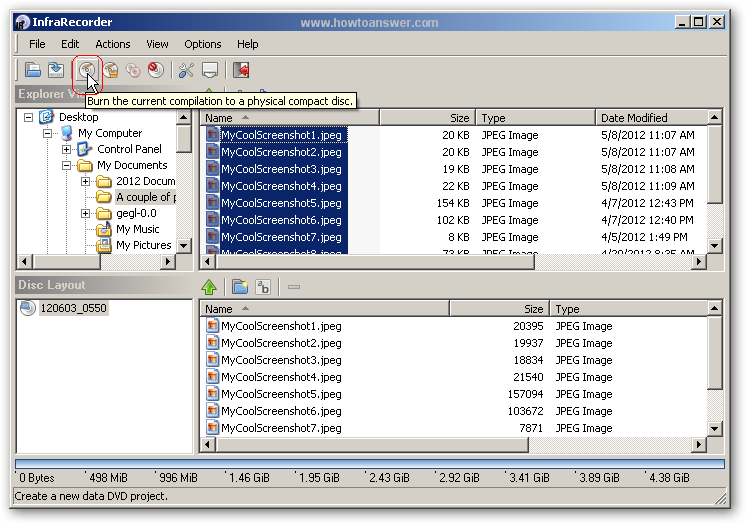The height and width of the screenshot is (524, 746).
Task: Sort explorer list by Name column
Action: click(x=289, y=118)
